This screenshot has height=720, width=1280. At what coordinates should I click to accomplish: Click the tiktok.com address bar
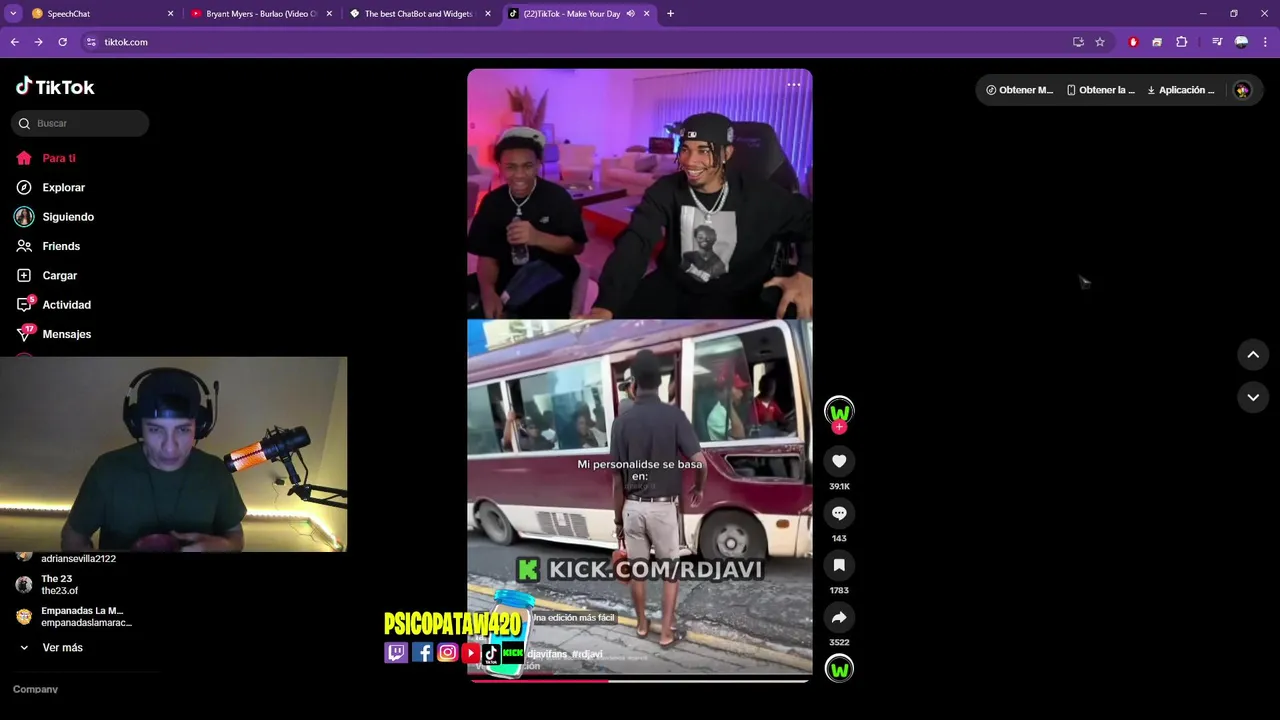(575, 42)
